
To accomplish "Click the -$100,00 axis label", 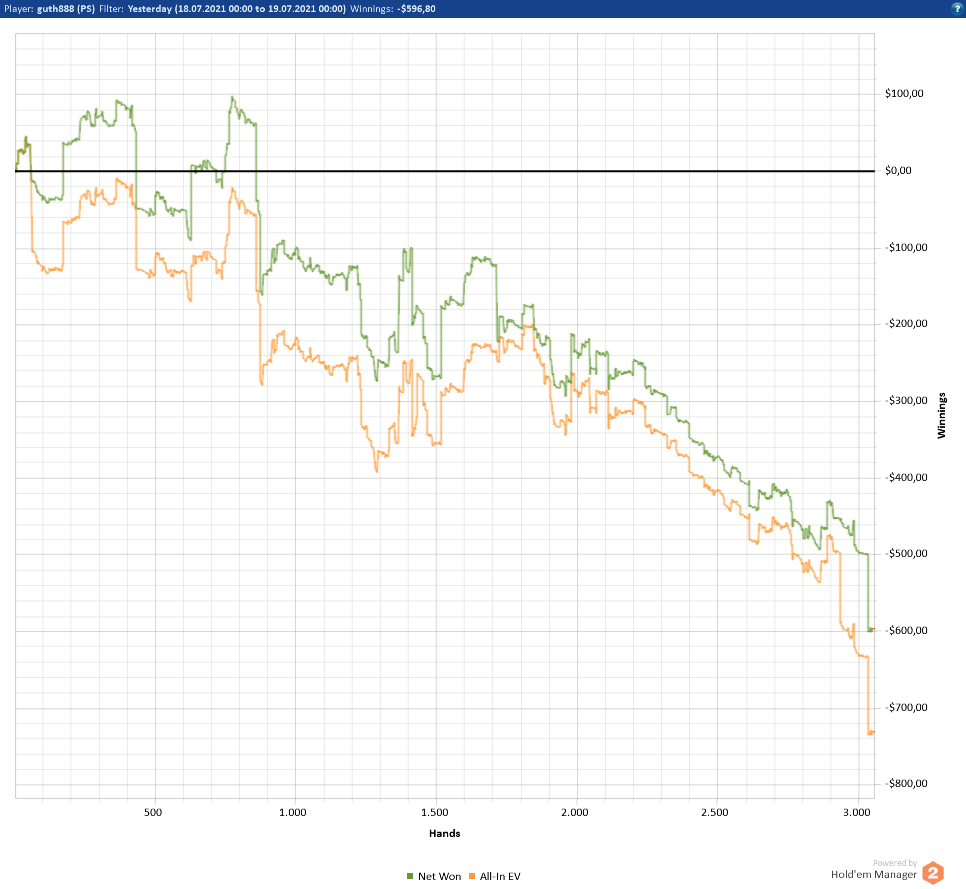I will tap(906, 248).
